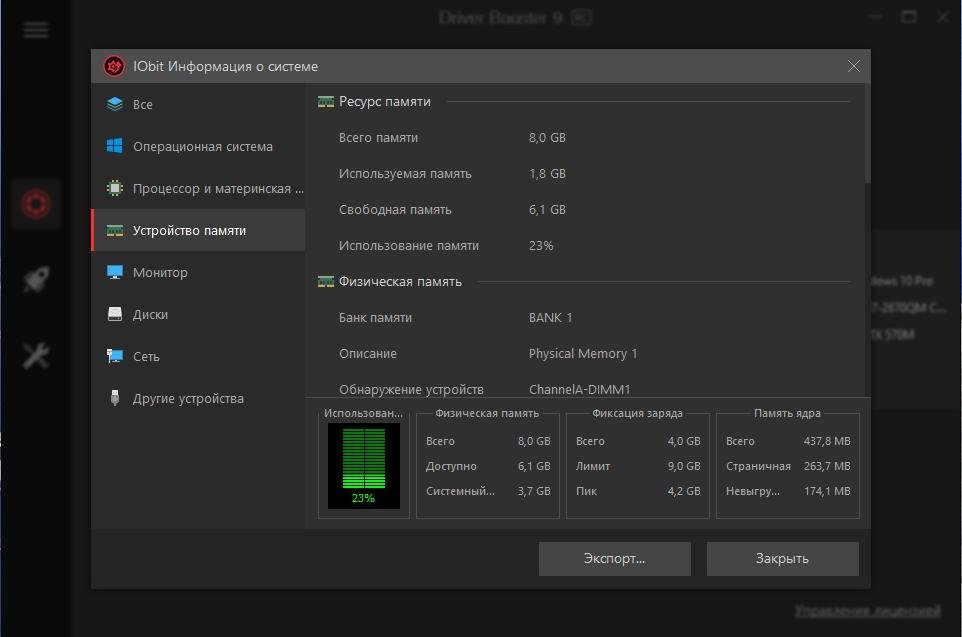Click the Закрыть button
The width and height of the screenshot is (962, 637).
pos(782,558)
